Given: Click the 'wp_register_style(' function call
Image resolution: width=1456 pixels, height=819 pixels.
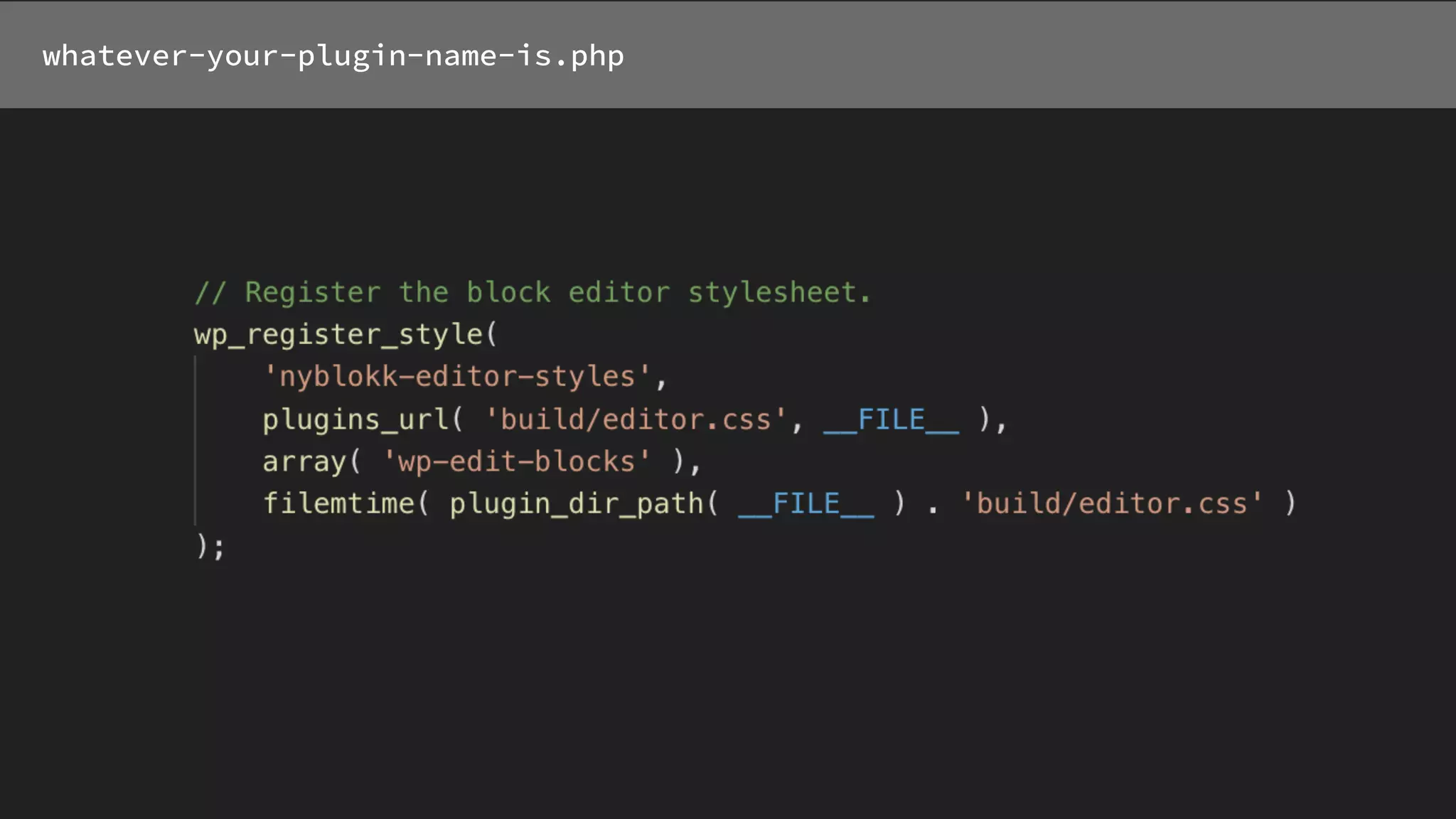Looking at the screenshot, I should click(x=346, y=334).
